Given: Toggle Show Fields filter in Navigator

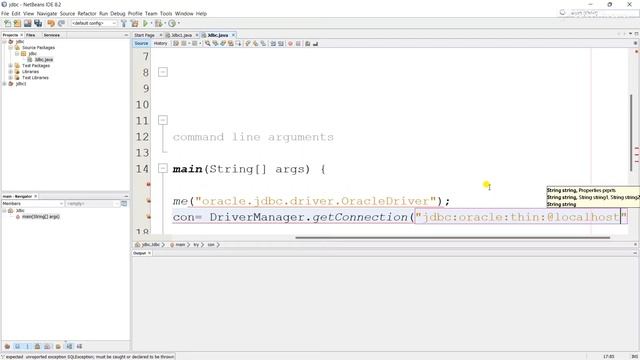Looking at the screenshot, I should click(x=17, y=347).
